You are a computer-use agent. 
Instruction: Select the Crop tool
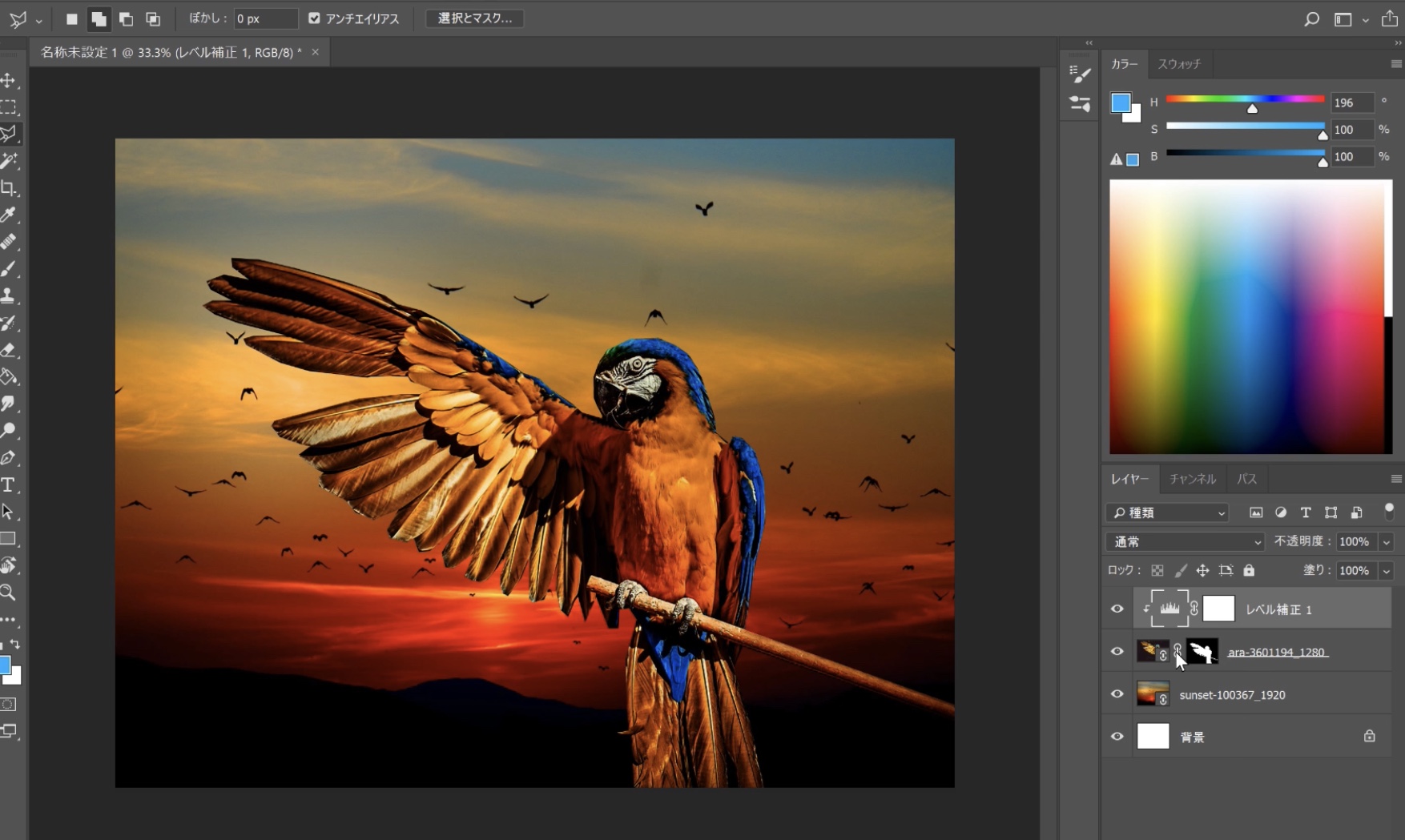coord(9,188)
